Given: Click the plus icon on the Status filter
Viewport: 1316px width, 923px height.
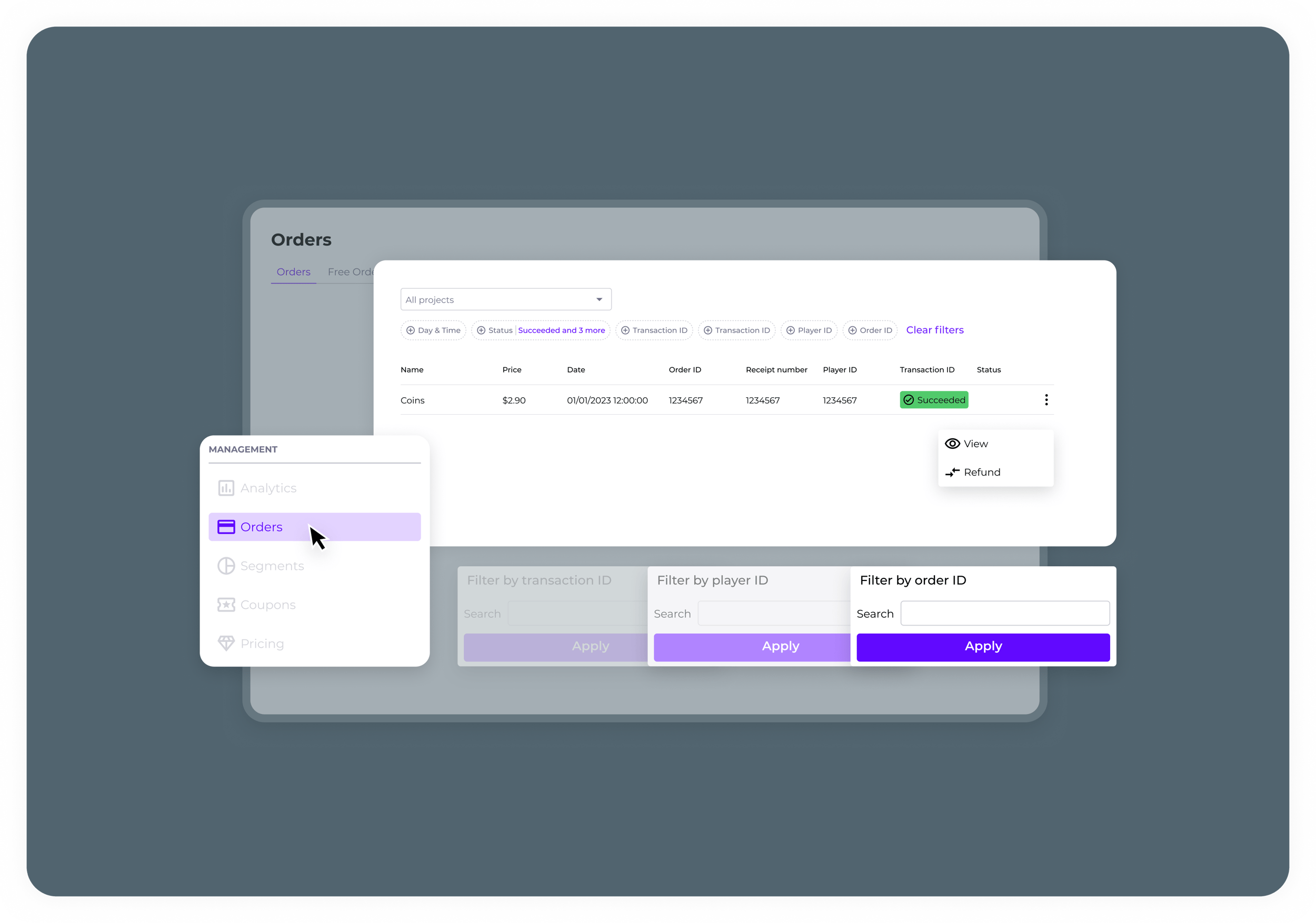Looking at the screenshot, I should [481, 330].
